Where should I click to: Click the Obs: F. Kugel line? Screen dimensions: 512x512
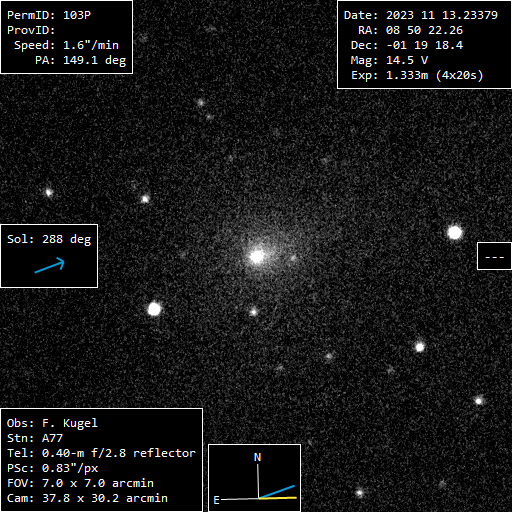pos(52,423)
